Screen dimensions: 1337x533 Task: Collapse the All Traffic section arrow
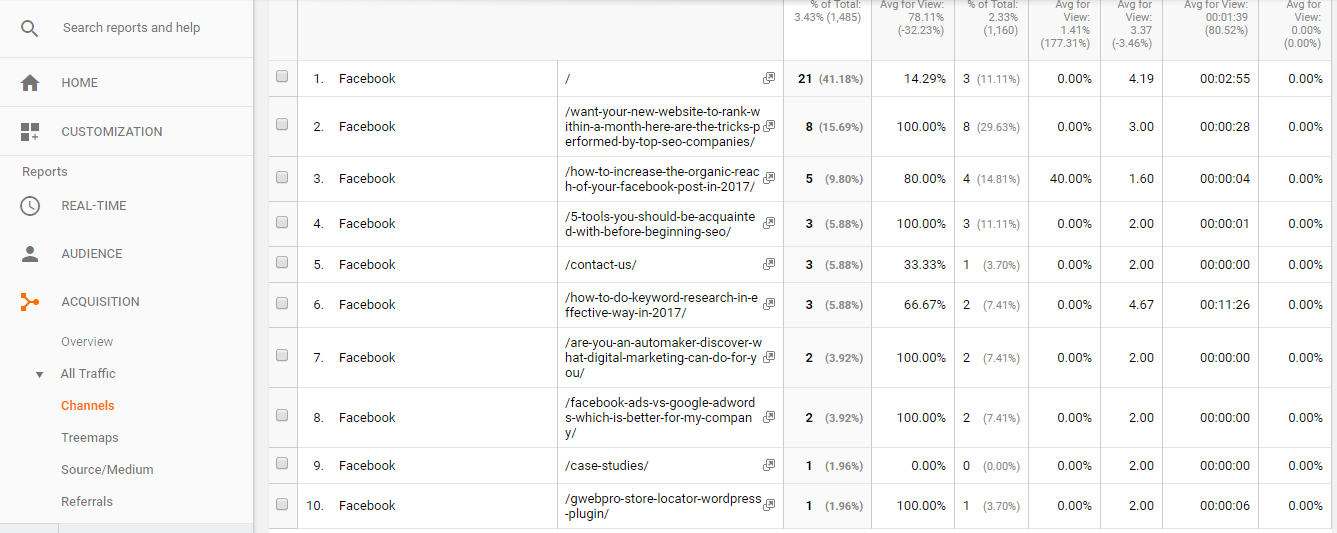(x=40, y=375)
